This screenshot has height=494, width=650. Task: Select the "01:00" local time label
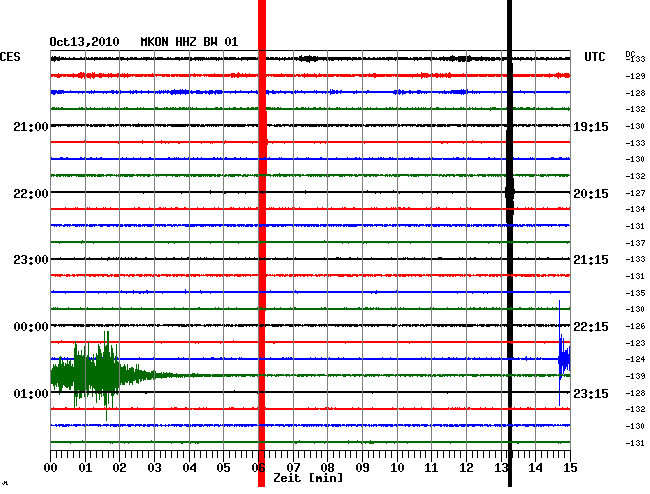click(x=31, y=393)
